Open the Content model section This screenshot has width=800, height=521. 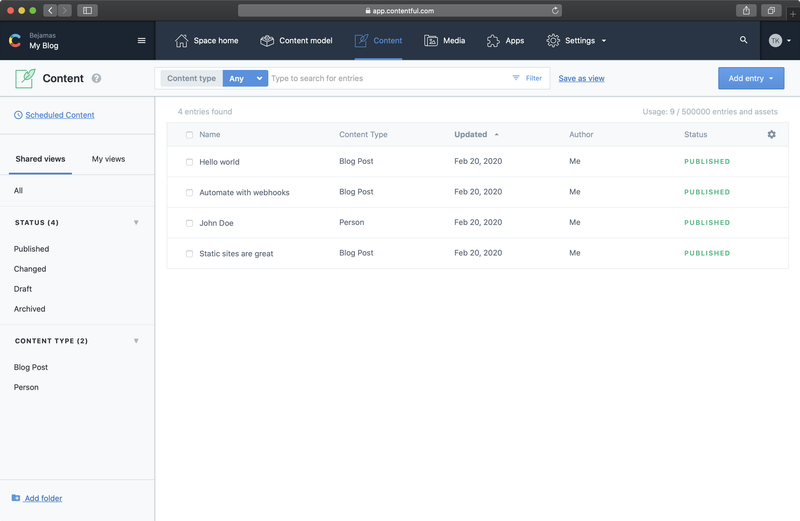click(296, 41)
